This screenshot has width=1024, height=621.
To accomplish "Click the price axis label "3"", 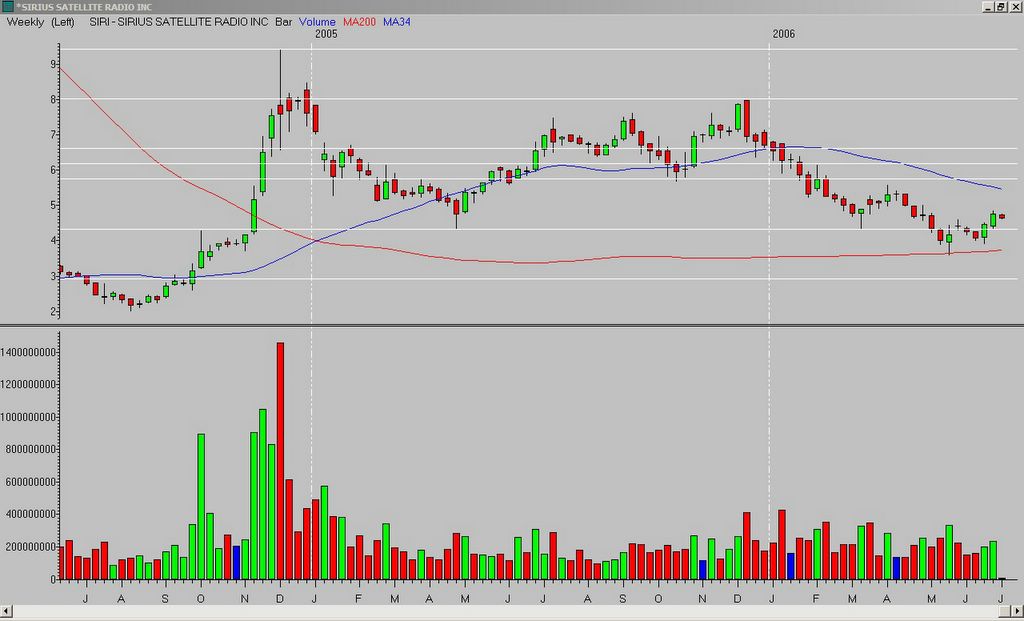I will coord(53,276).
